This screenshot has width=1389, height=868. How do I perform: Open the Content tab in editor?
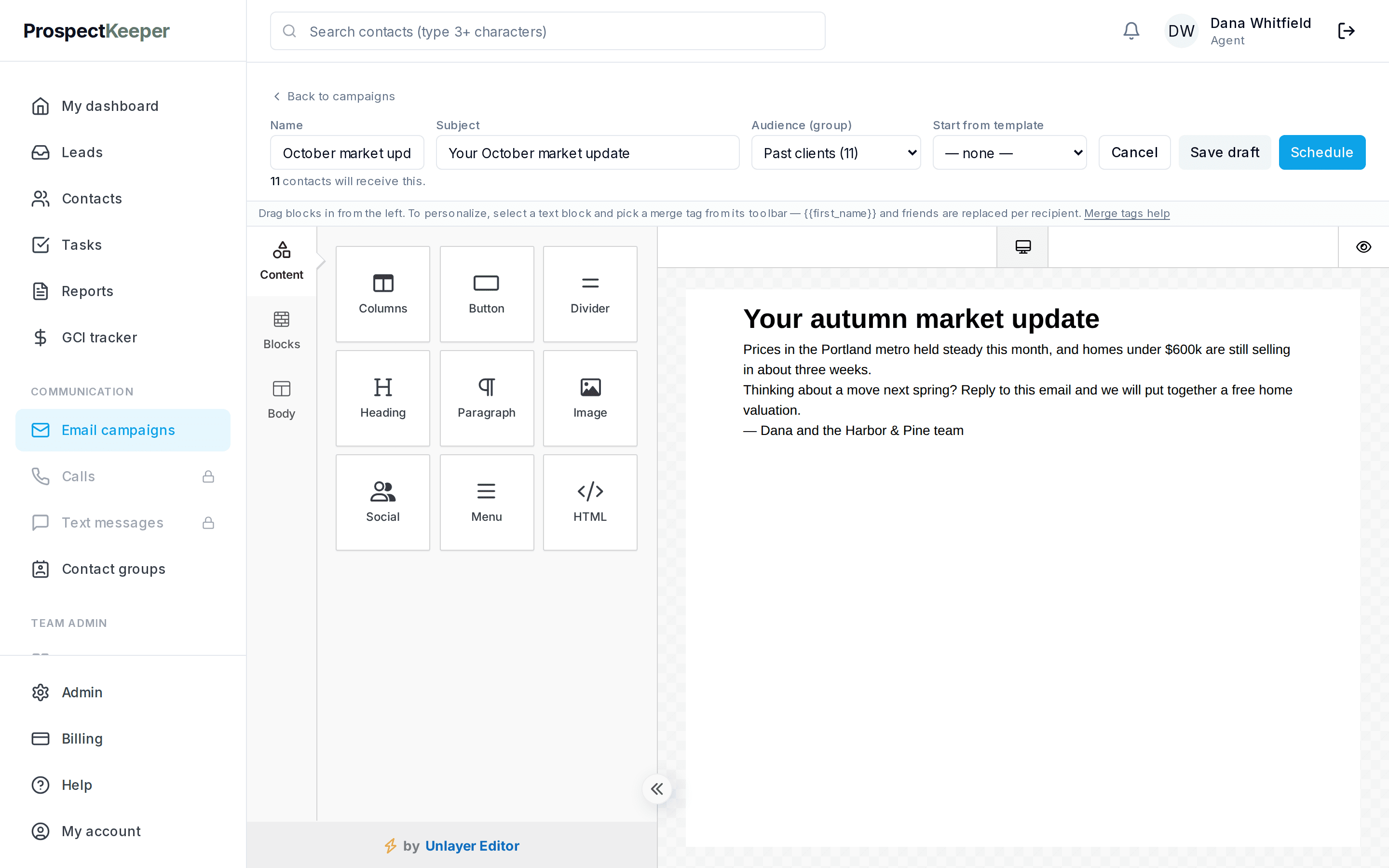pyautogui.click(x=281, y=261)
